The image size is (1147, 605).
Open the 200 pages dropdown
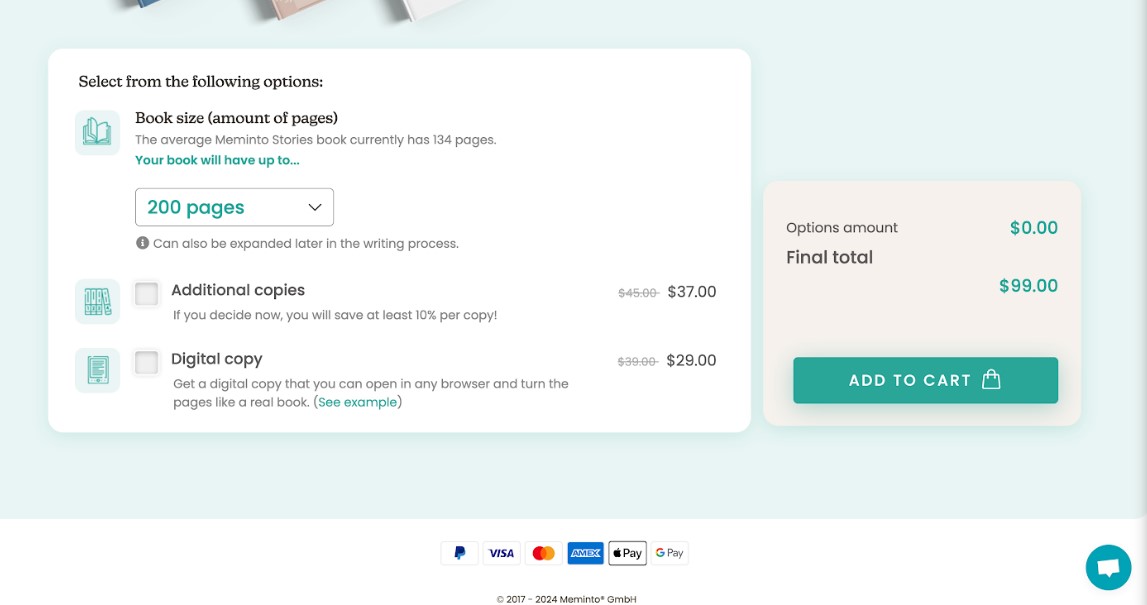click(x=234, y=207)
